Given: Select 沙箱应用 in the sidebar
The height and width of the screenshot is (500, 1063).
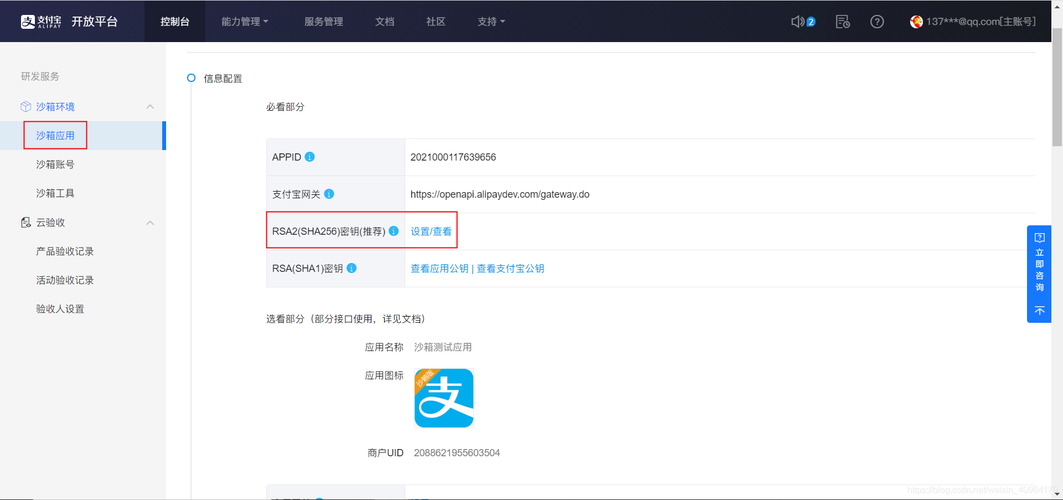Looking at the screenshot, I should [83, 136].
